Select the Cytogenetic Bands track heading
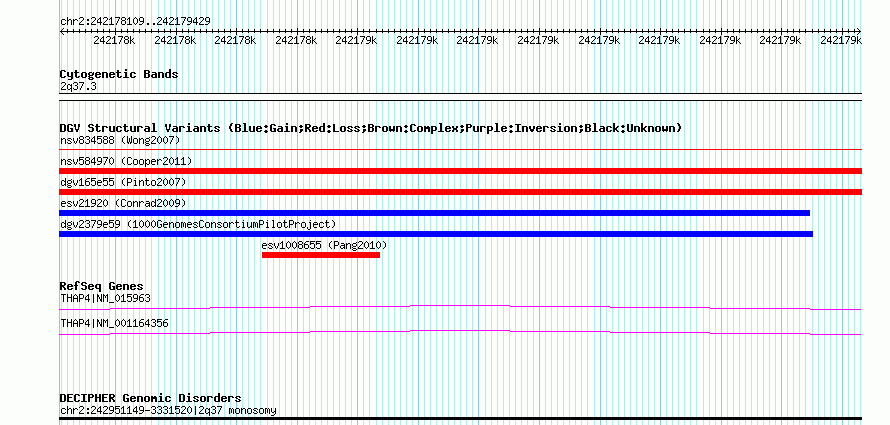Screen dimensions: 890x425 pyautogui.click(x=119, y=74)
